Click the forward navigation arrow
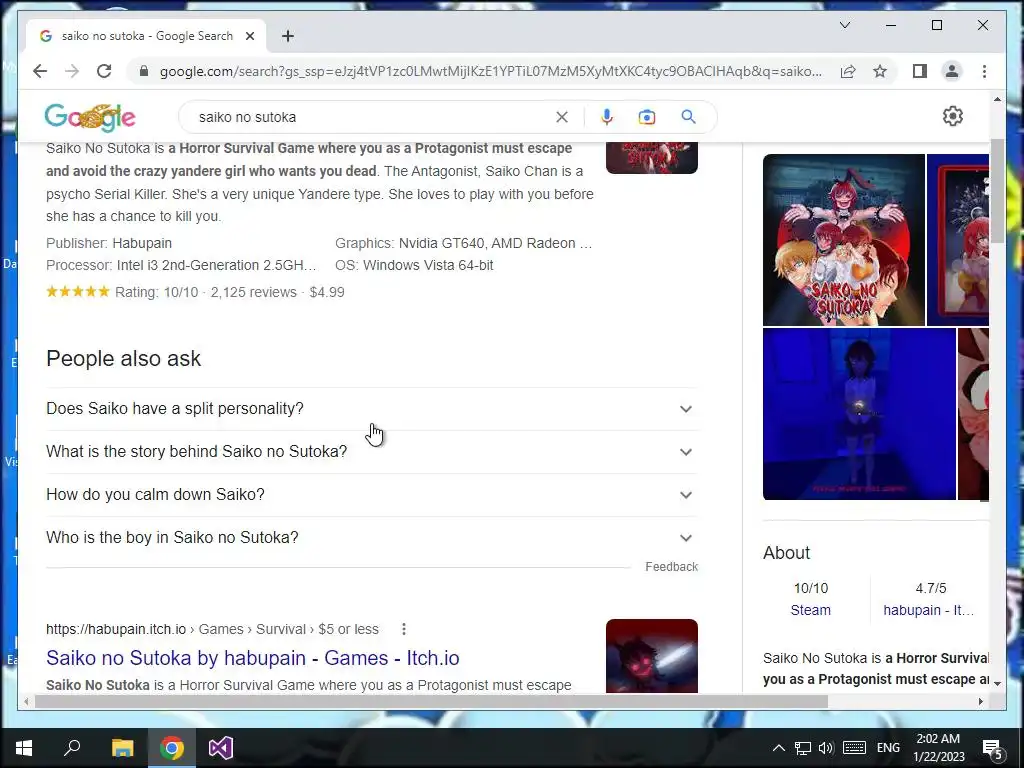The height and width of the screenshot is (768, 1024). point(72,71)
